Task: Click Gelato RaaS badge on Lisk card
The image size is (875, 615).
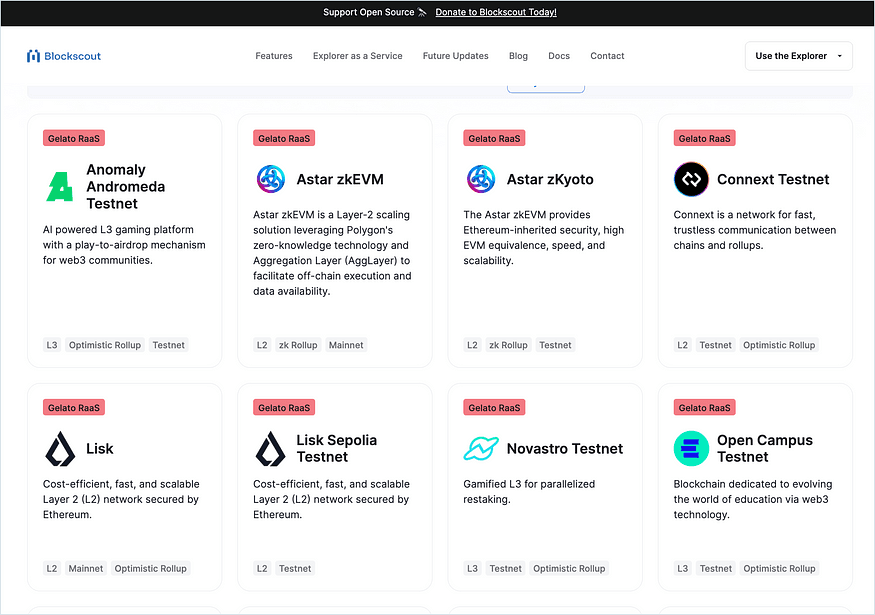Action: click(74, 407)
